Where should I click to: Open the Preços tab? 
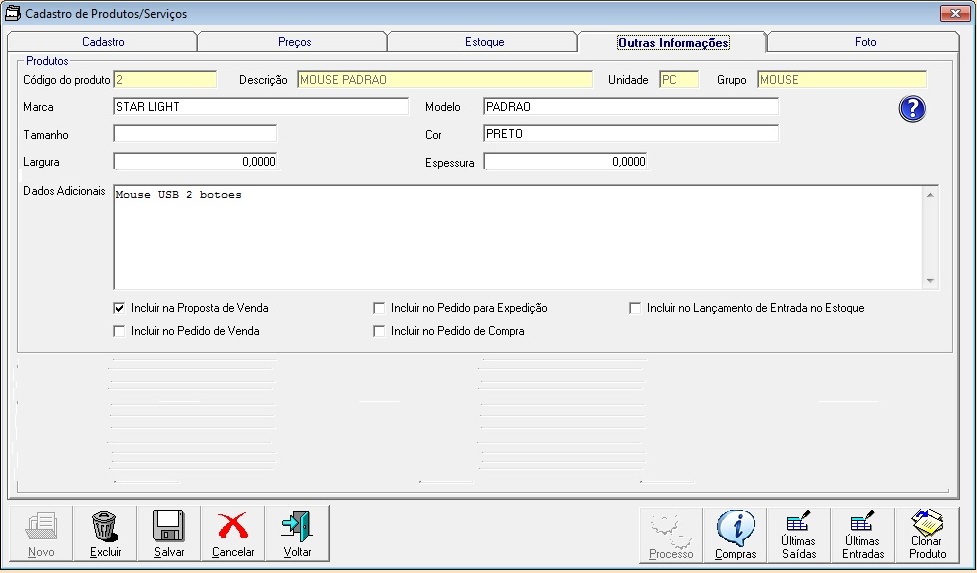(x=294, y=42)
